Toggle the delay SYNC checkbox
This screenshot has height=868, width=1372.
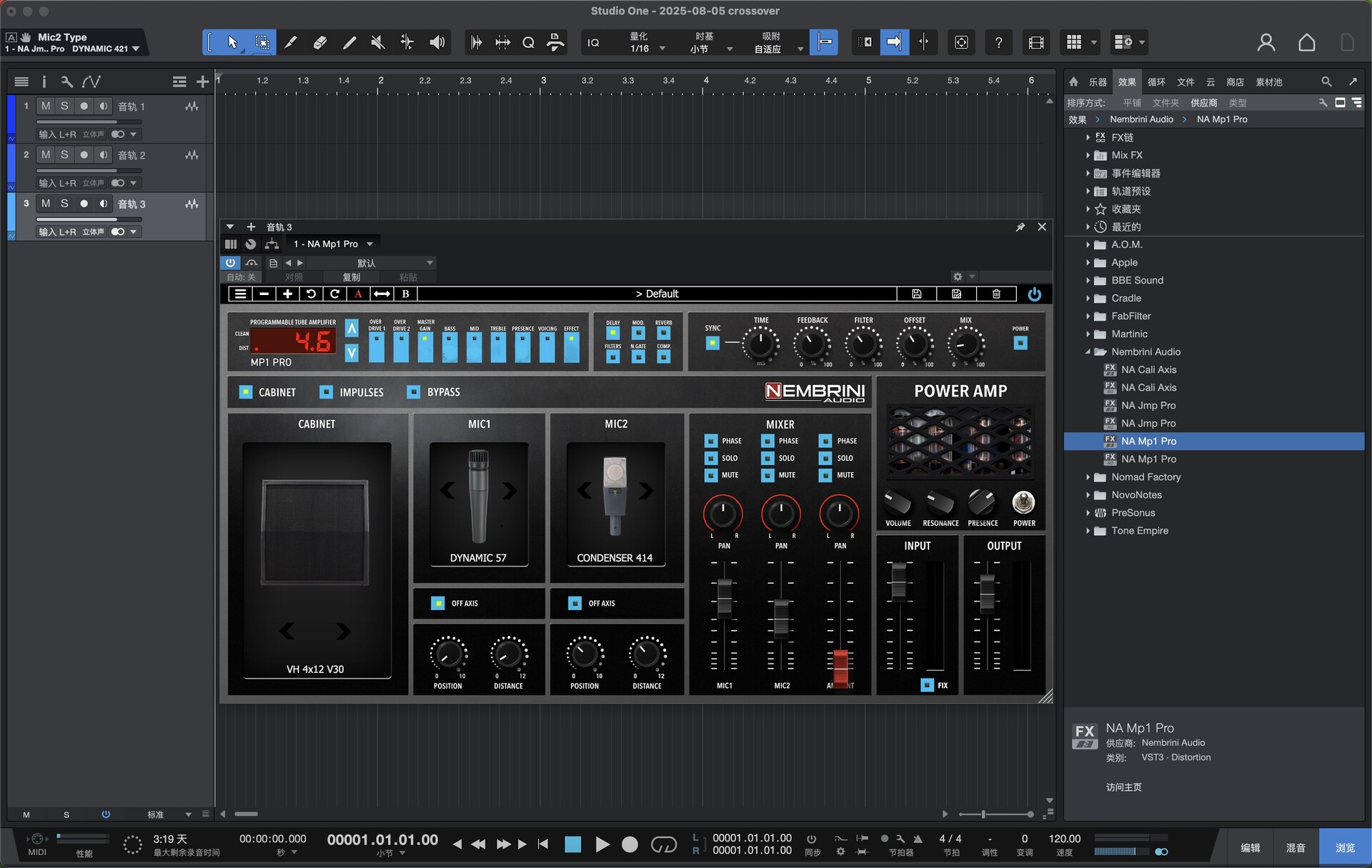712,343
